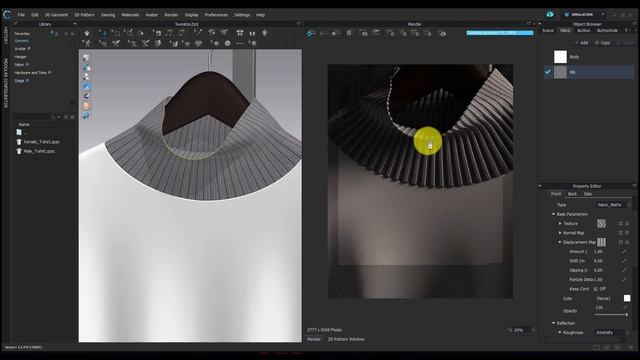Start rendering with the first Render toolbar icon
The height and width of the screenshot is (360, 640).
(x=311, y=33)
